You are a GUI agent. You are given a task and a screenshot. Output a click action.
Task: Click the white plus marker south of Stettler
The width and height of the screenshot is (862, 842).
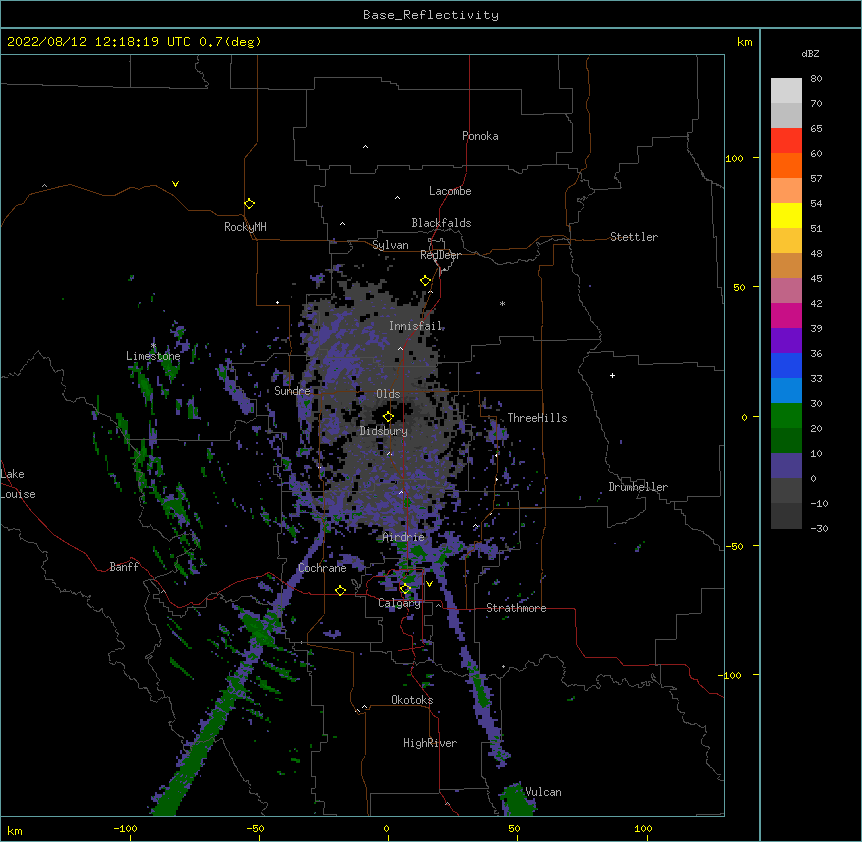(612, 375)
